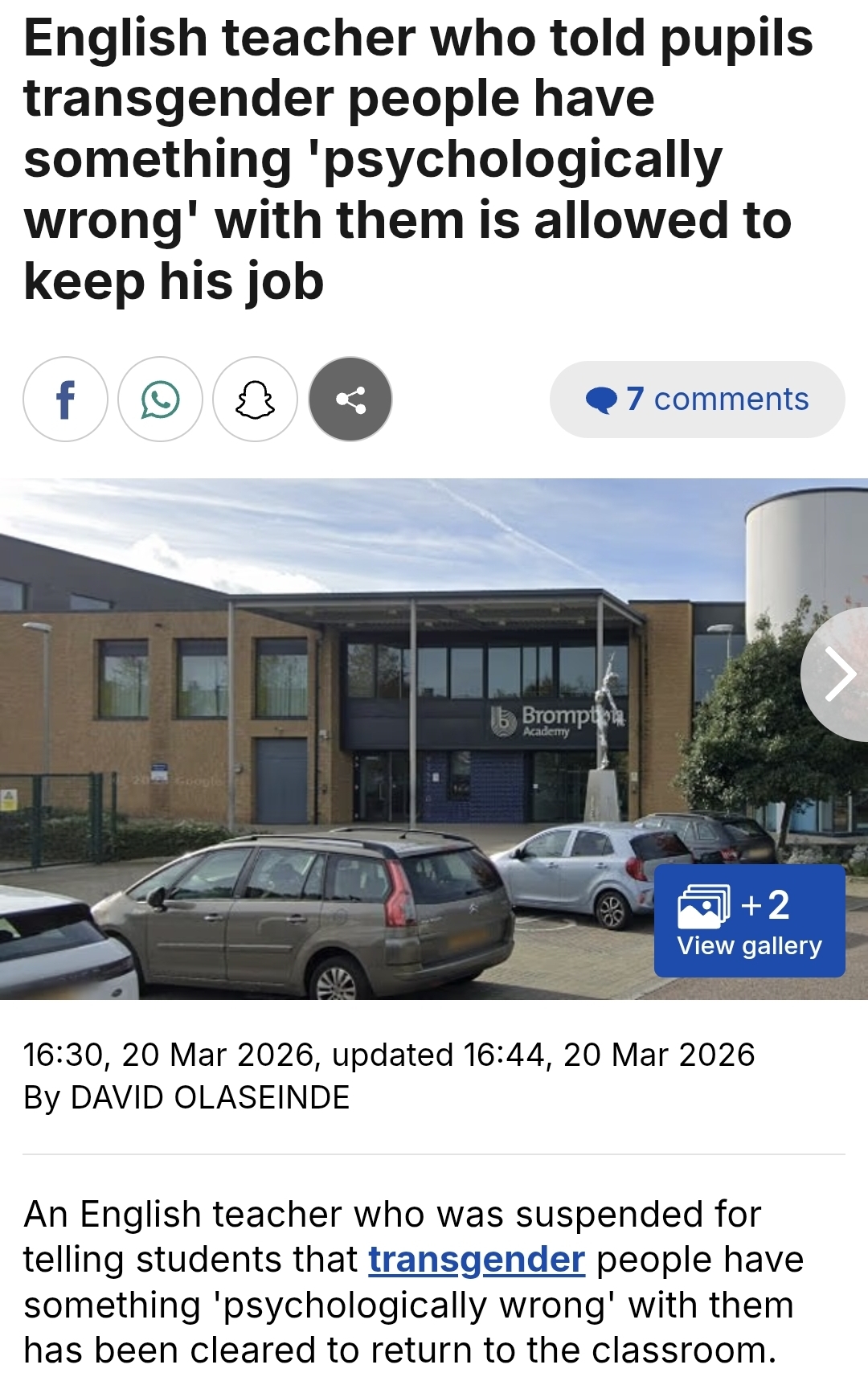Tap the 16:30, 20 Mar 2026 timestamp
868x1377 pixels.
click(167, 1055)
